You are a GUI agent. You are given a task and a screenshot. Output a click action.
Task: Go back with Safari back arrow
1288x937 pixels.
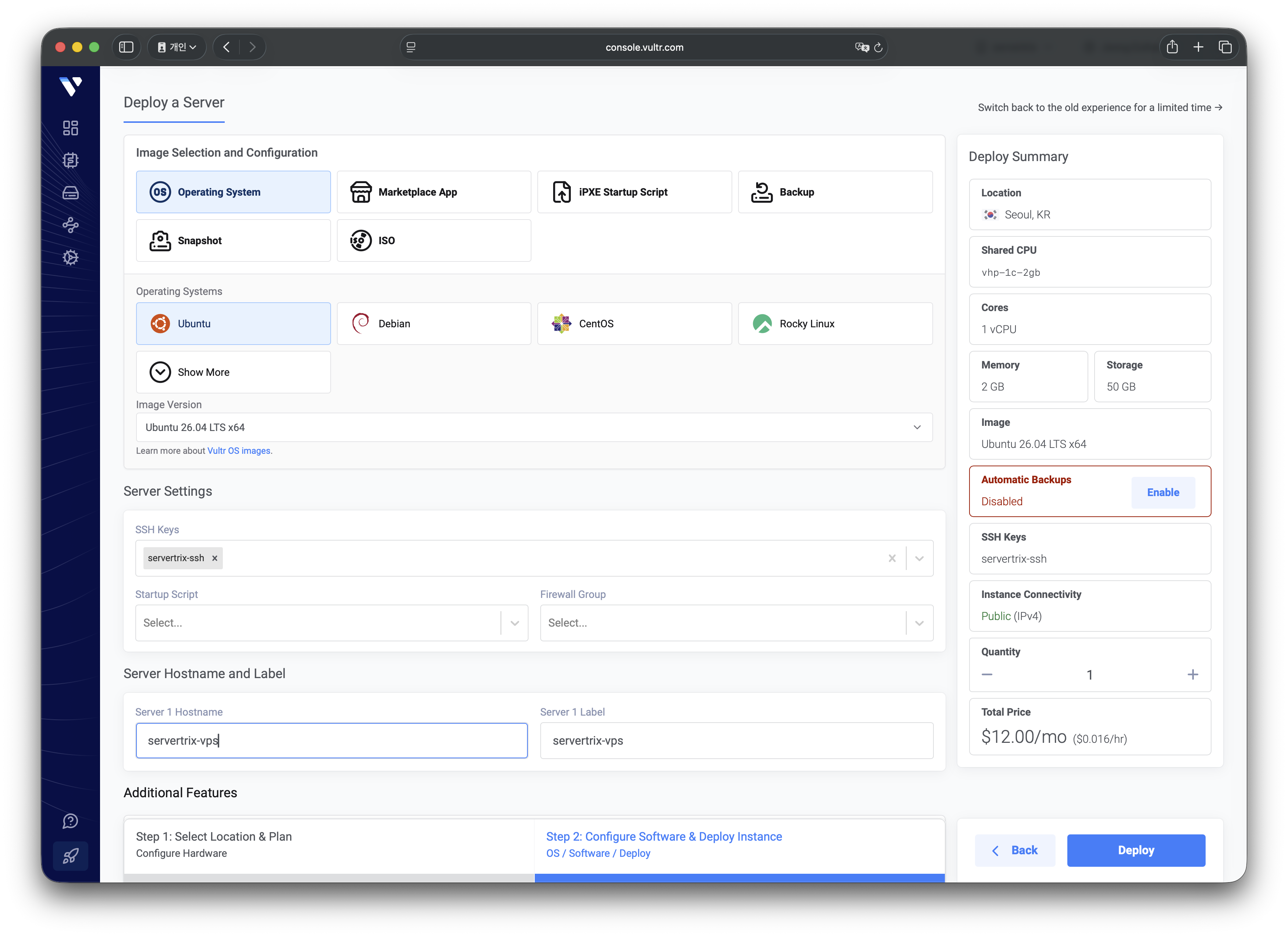[227, 47]
